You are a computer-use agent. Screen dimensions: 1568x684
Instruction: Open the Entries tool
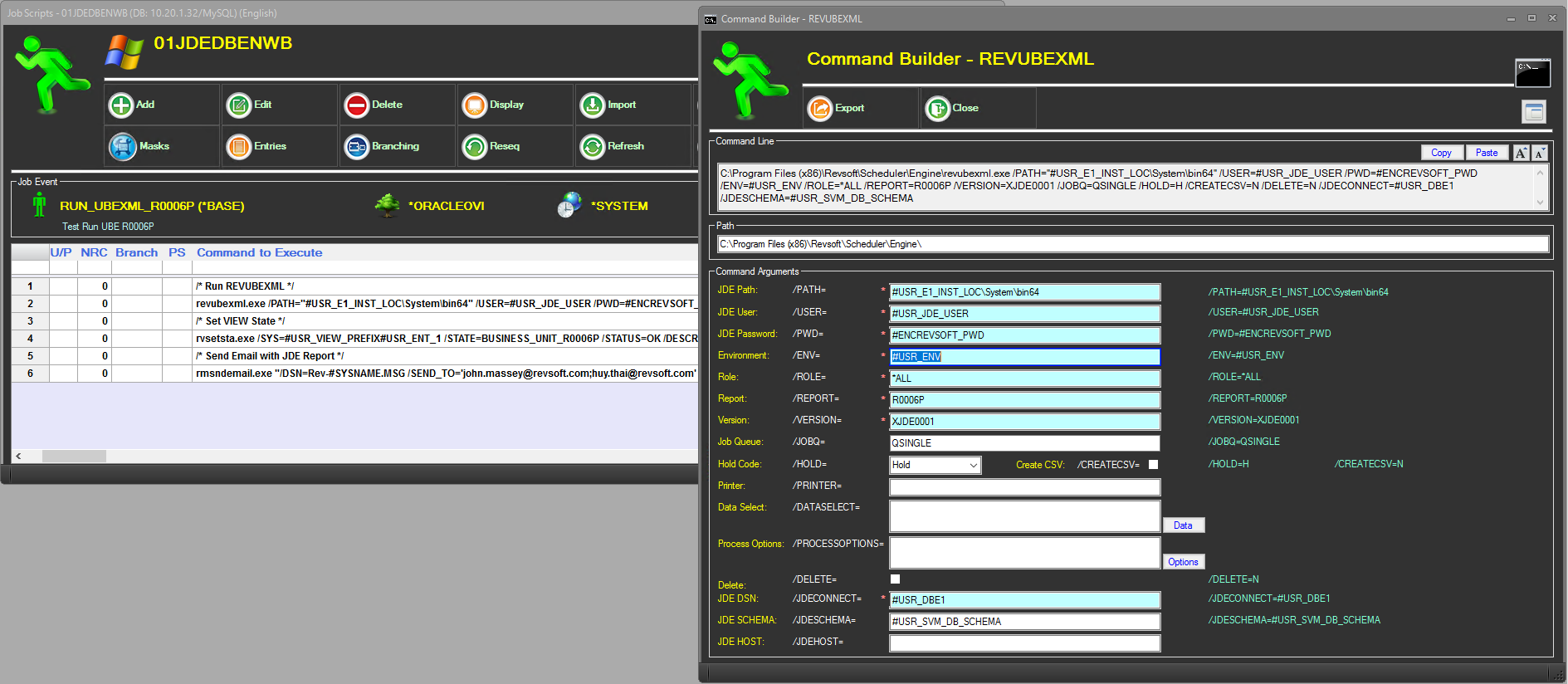280,146
